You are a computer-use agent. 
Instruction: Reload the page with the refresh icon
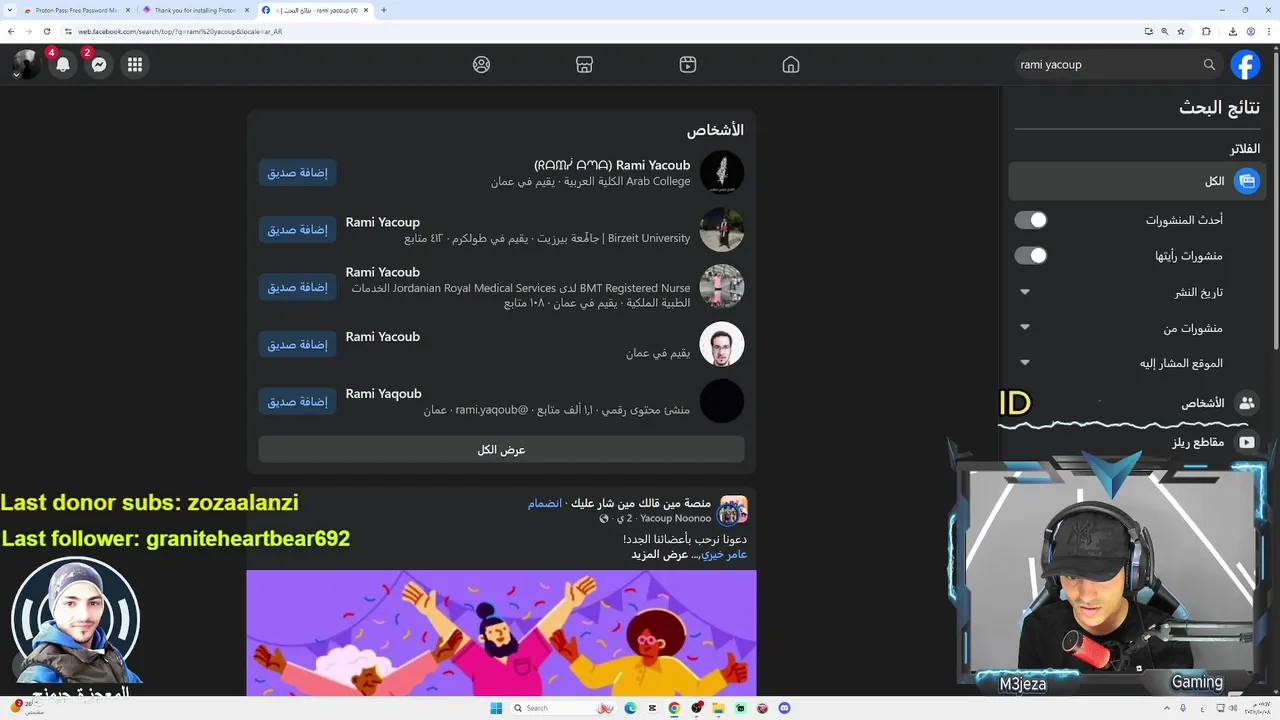(47, 31)
